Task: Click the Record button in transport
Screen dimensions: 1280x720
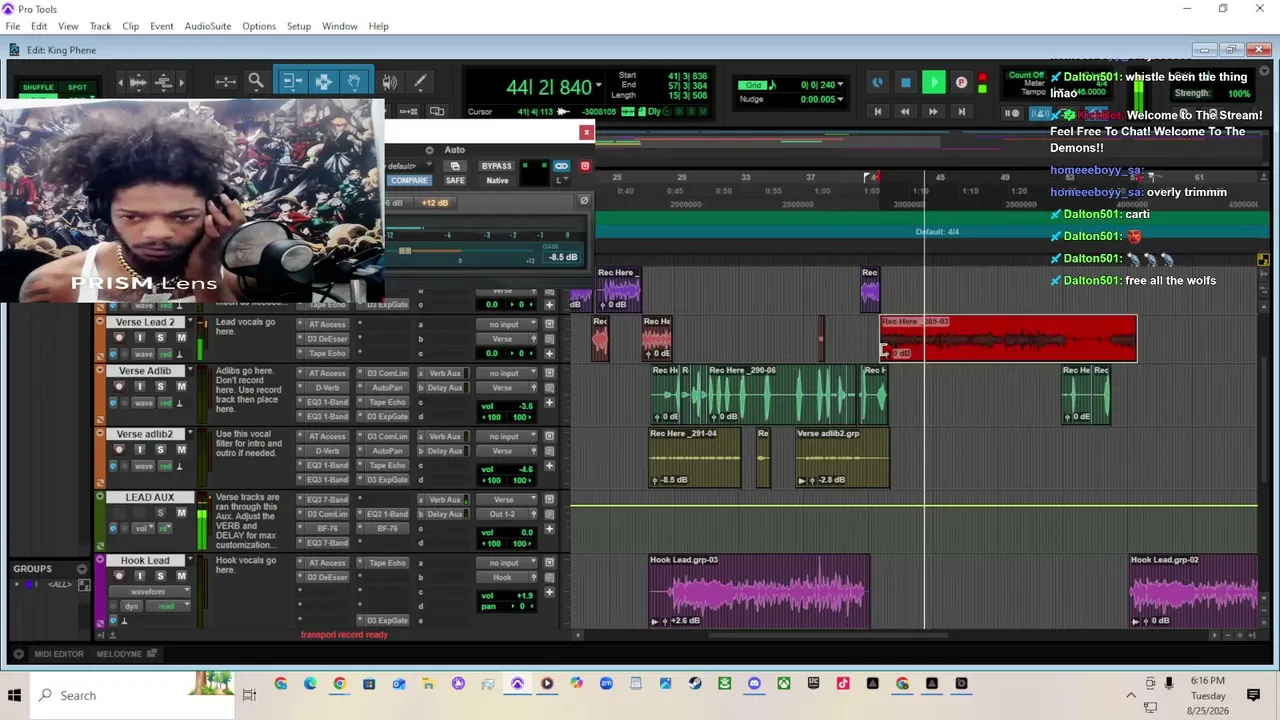Action: tap(961, 83)
